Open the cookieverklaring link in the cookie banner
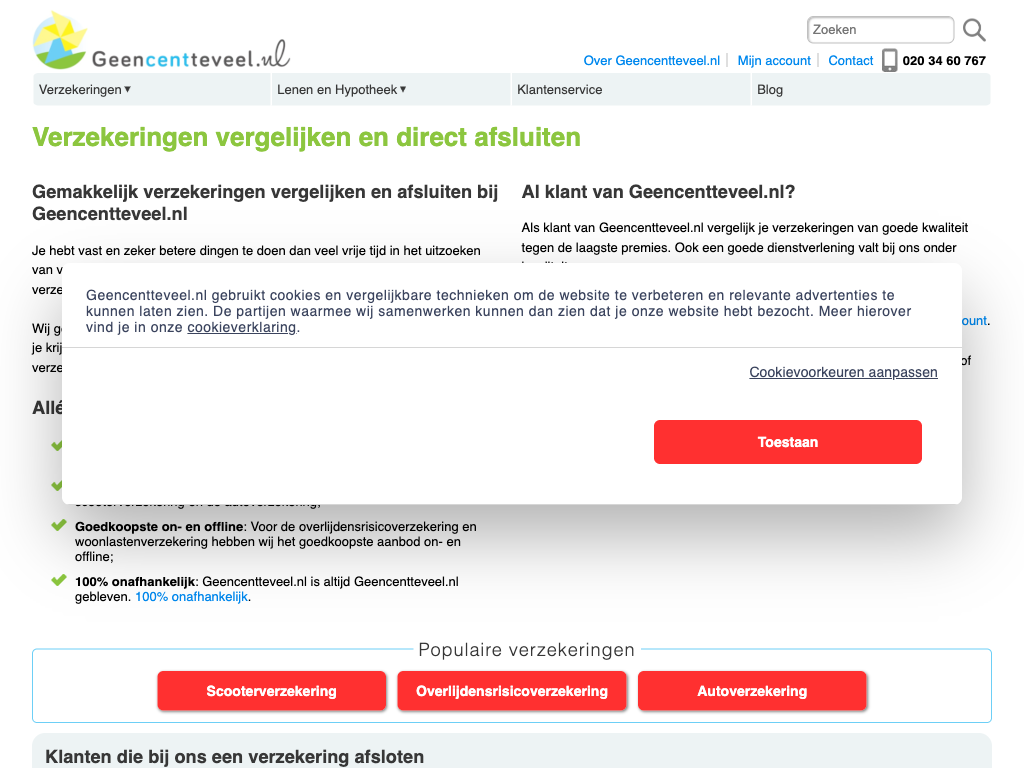Image resolution: width=1024 pixels, height=768 pixels. point(242,327)
